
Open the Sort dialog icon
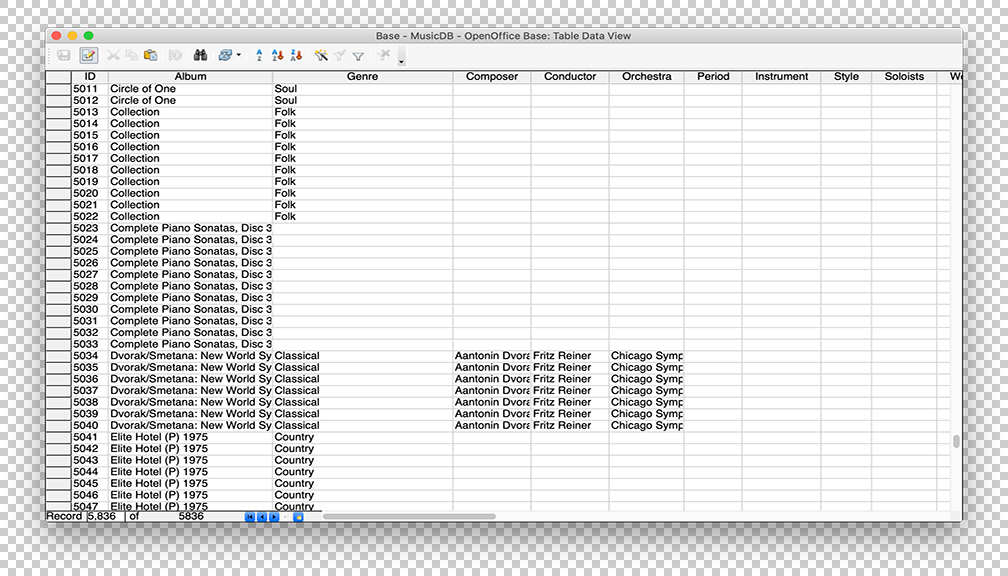(x=260, y=56)
